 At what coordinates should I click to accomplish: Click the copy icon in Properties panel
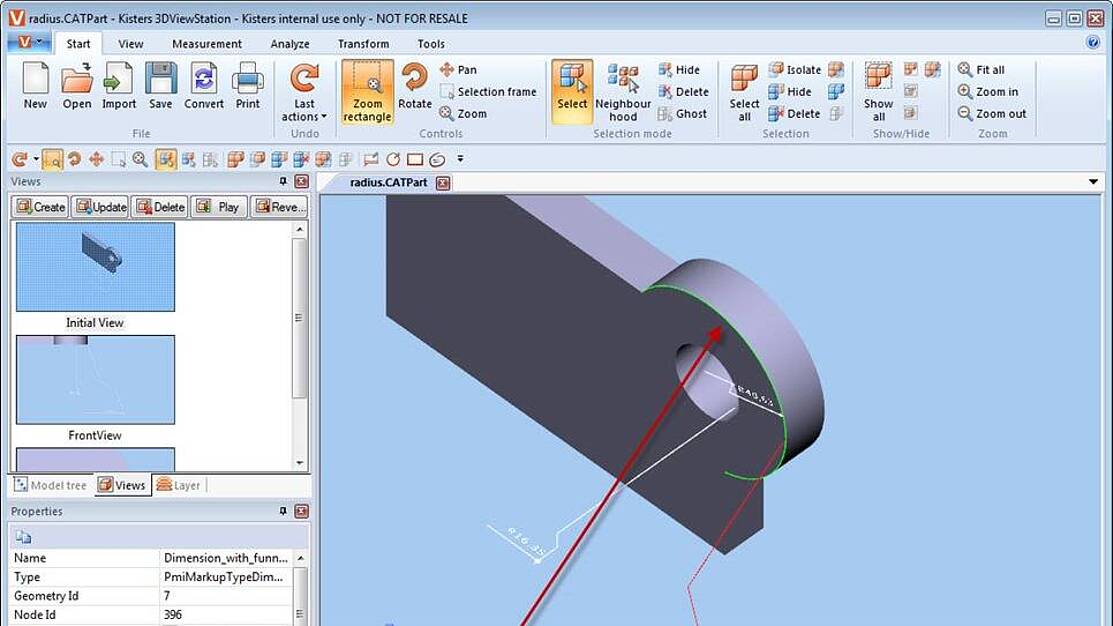[x=23, y=537]
